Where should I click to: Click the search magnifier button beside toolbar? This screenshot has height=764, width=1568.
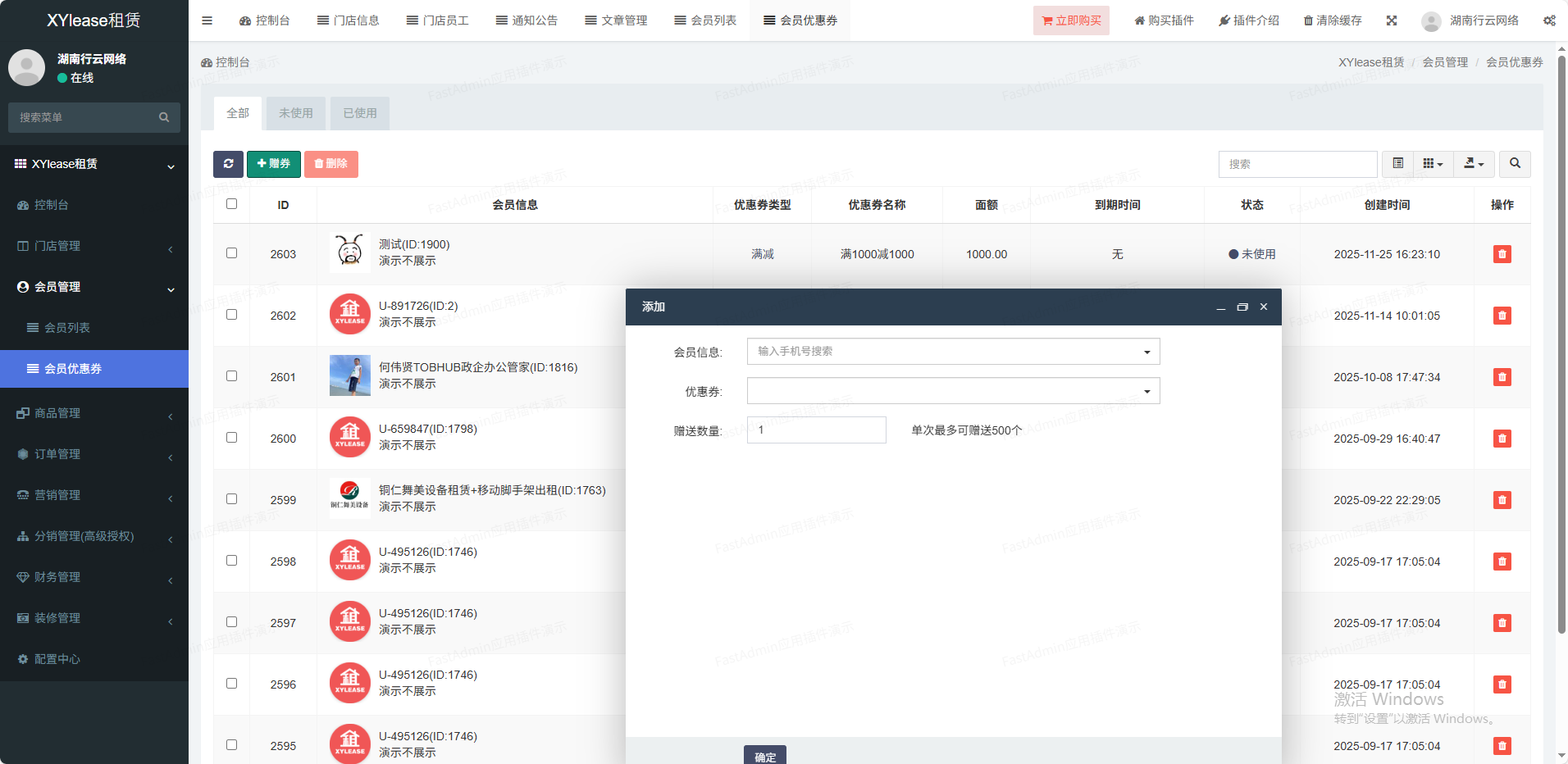[x=1514, y=164]
